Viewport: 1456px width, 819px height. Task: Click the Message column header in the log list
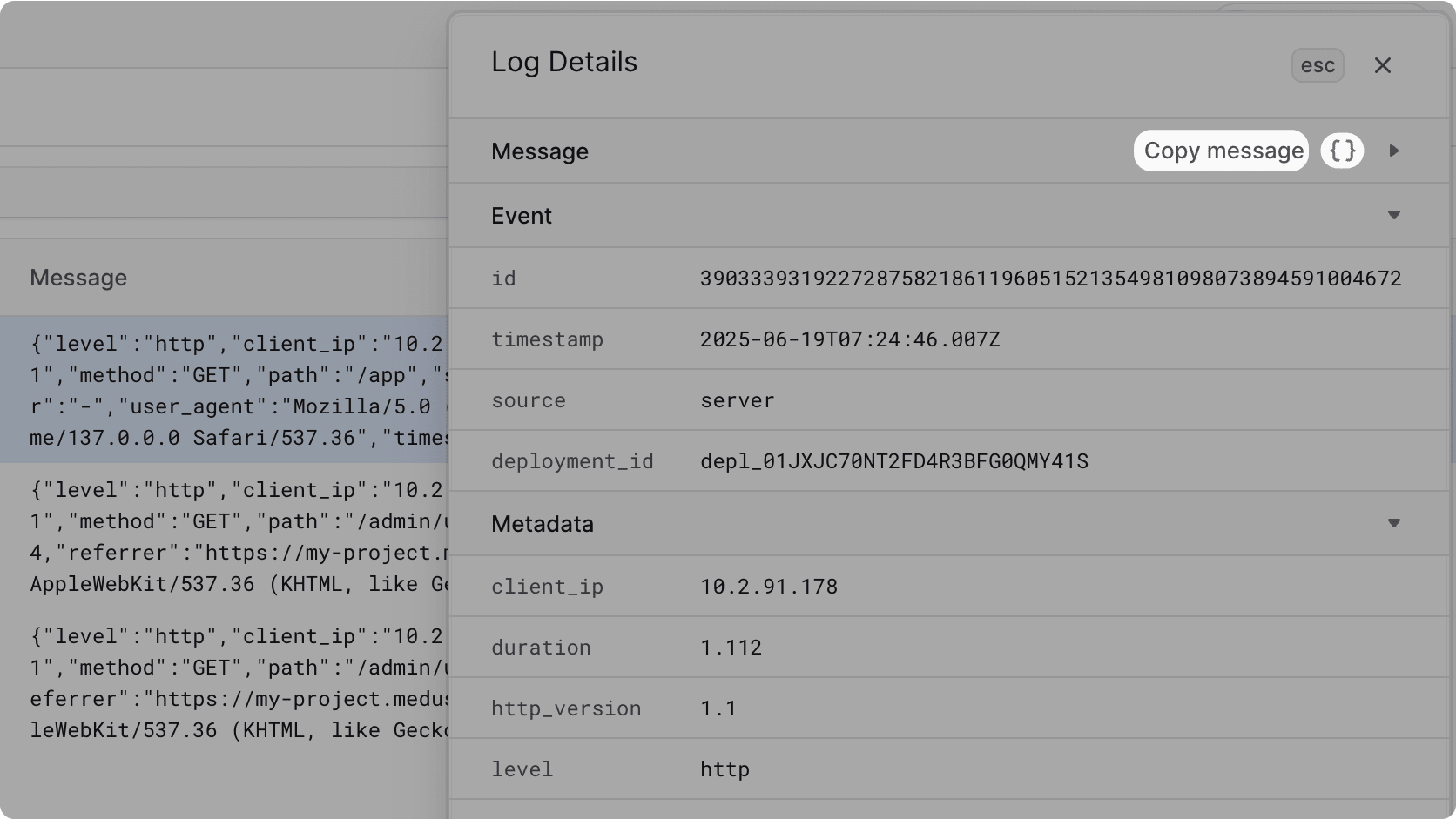click(x=78, y=277)
